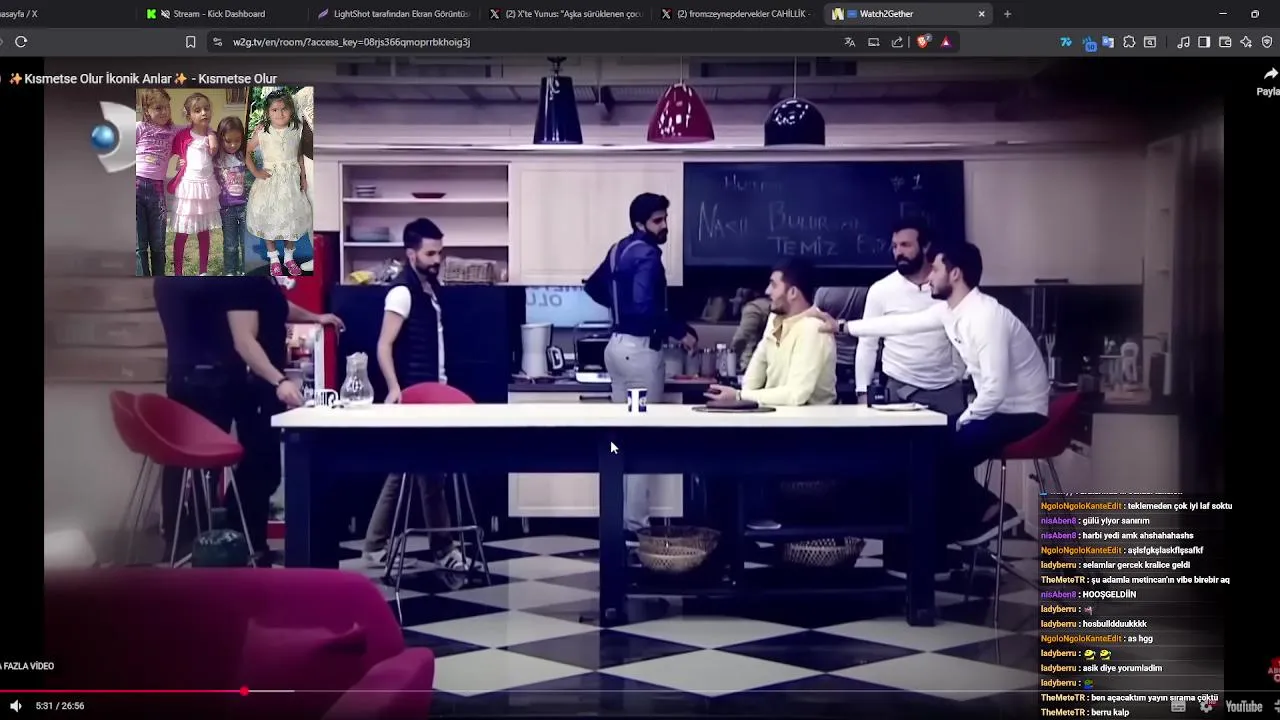
Task: Open a new browser tab
Action: [x=1007, y=14]
